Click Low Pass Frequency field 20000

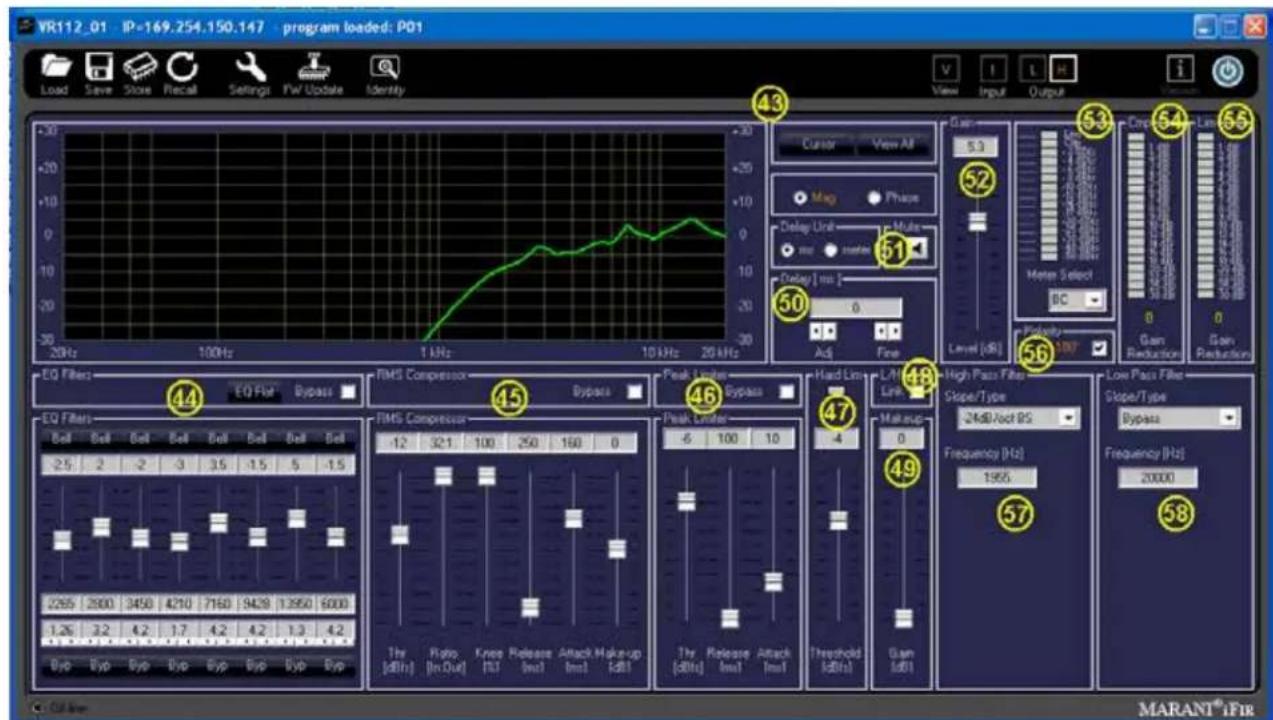(x=1159, y=479)
